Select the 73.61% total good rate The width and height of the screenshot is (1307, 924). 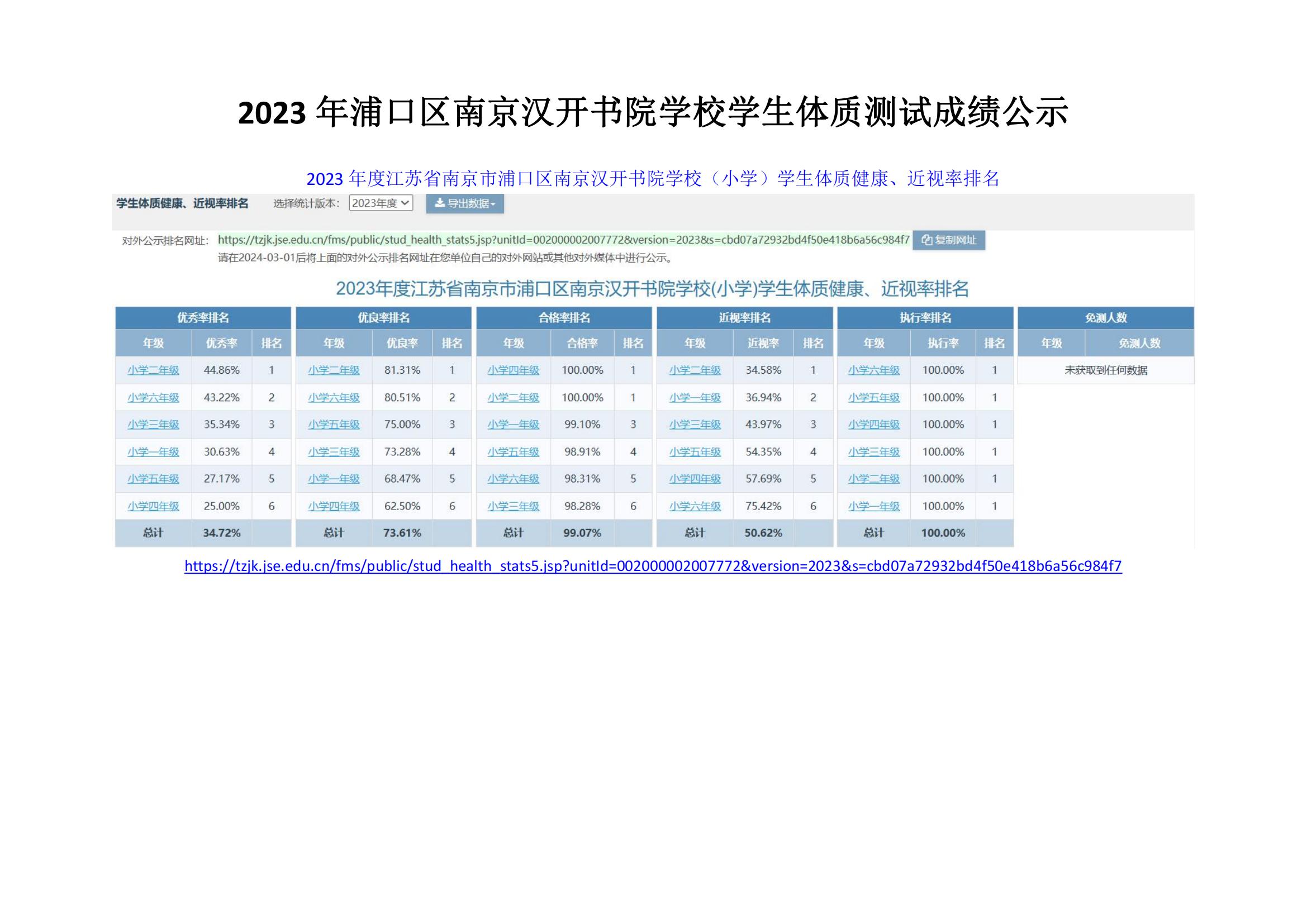[x=402, y=533]
